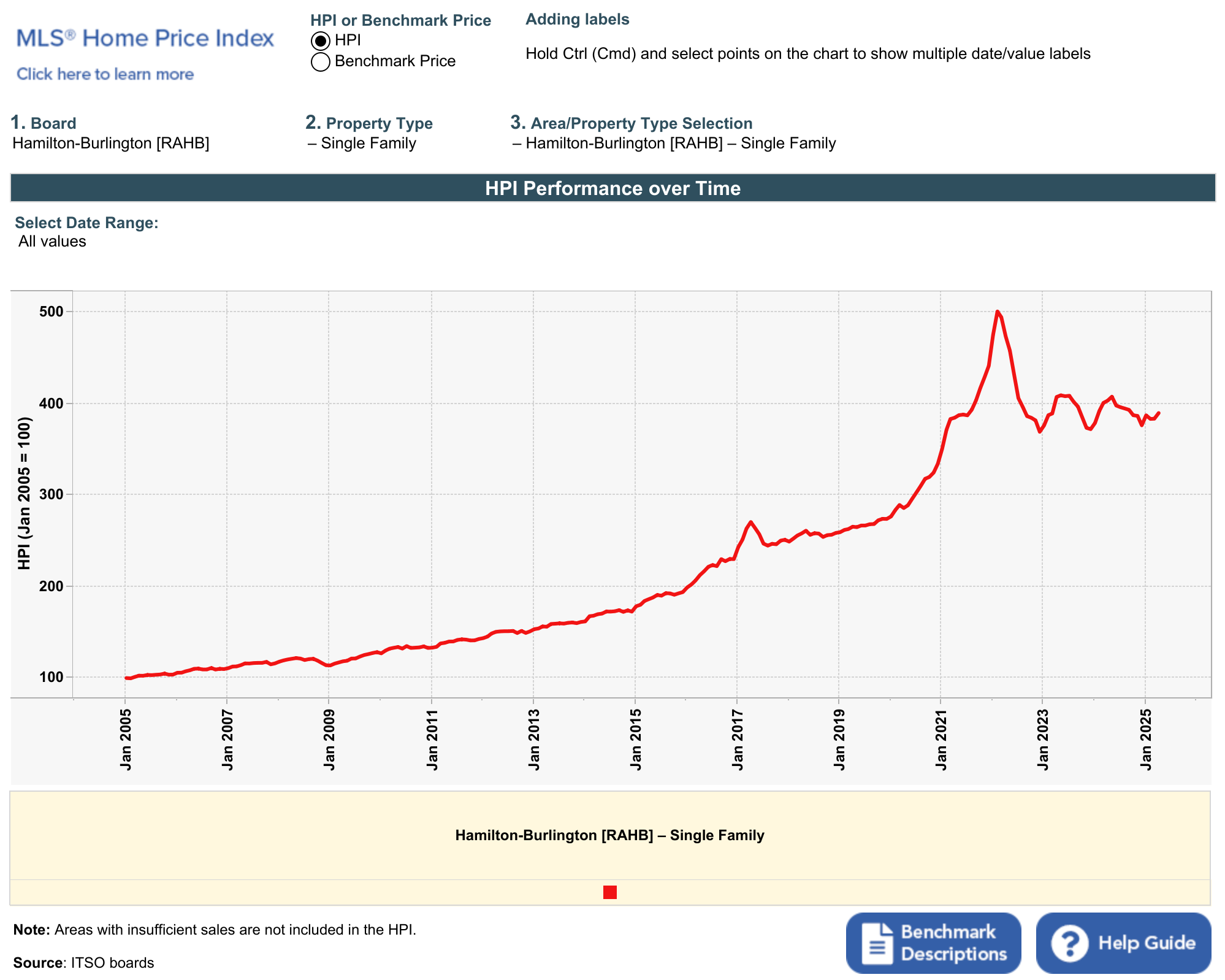
Task: Follow the 'Click here to learn more' link
Action: click(x=105, y=74)
